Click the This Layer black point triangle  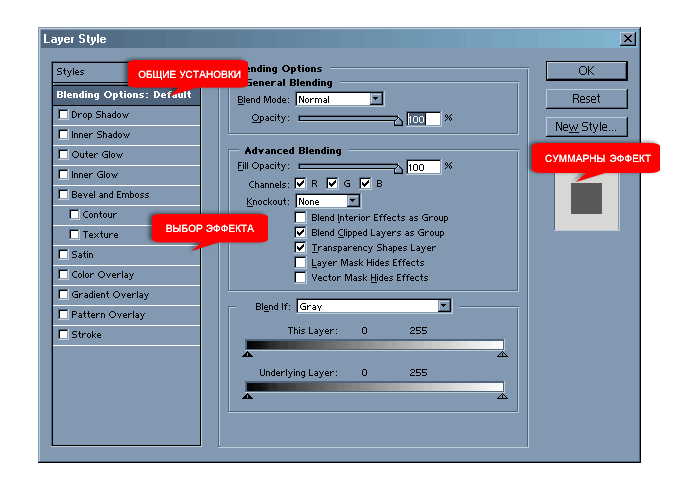tap(248, 353)
